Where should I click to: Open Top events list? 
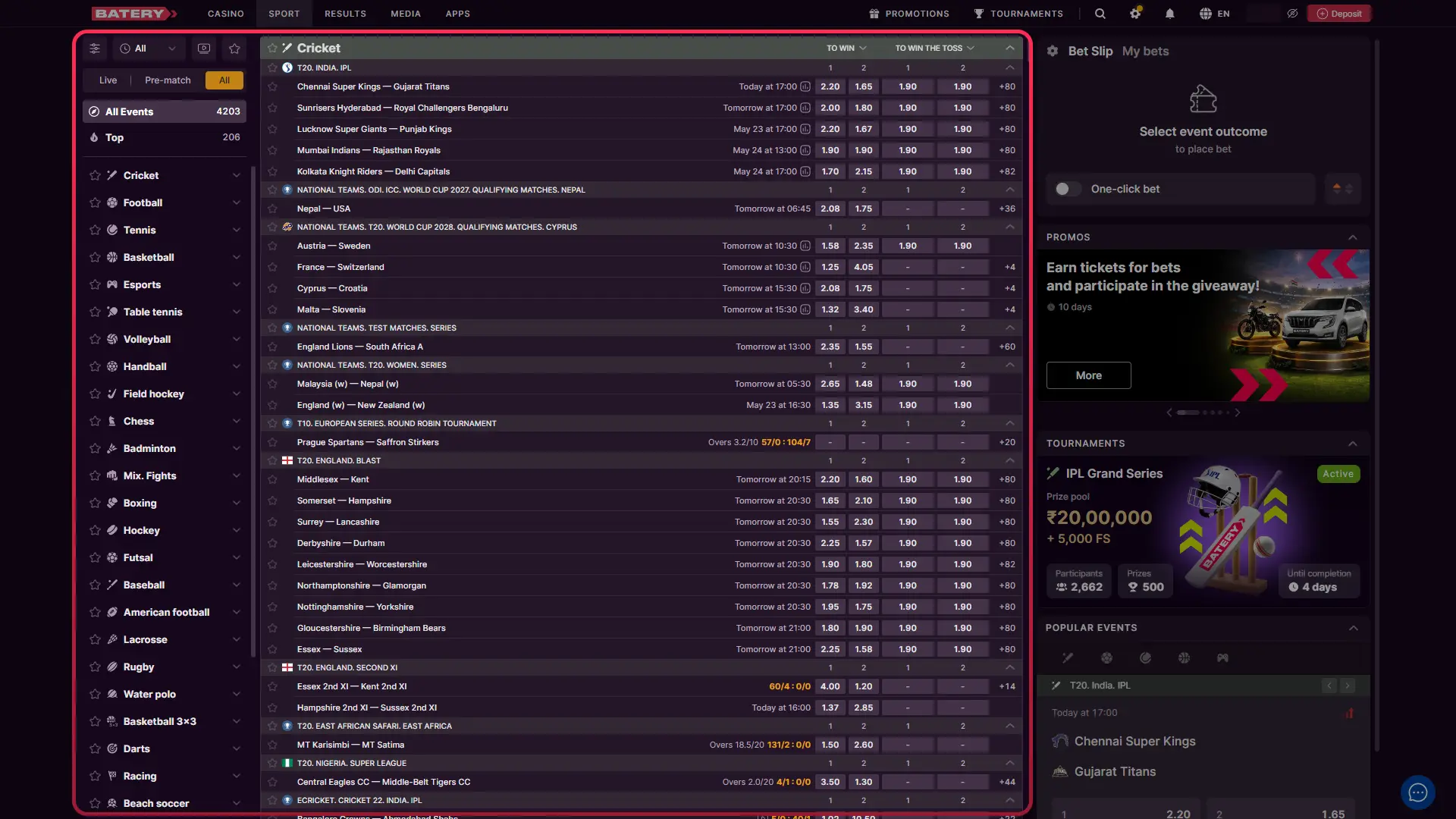(x=165, y=137)
